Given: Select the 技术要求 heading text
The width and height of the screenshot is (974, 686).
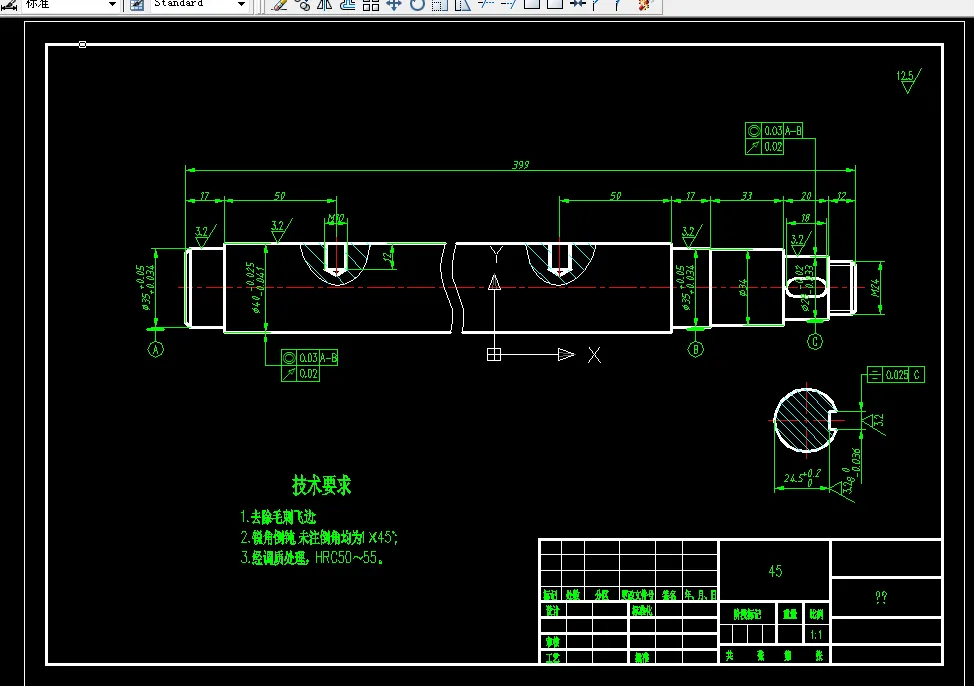Looking at the screenshot, I should tap(322, 485).
